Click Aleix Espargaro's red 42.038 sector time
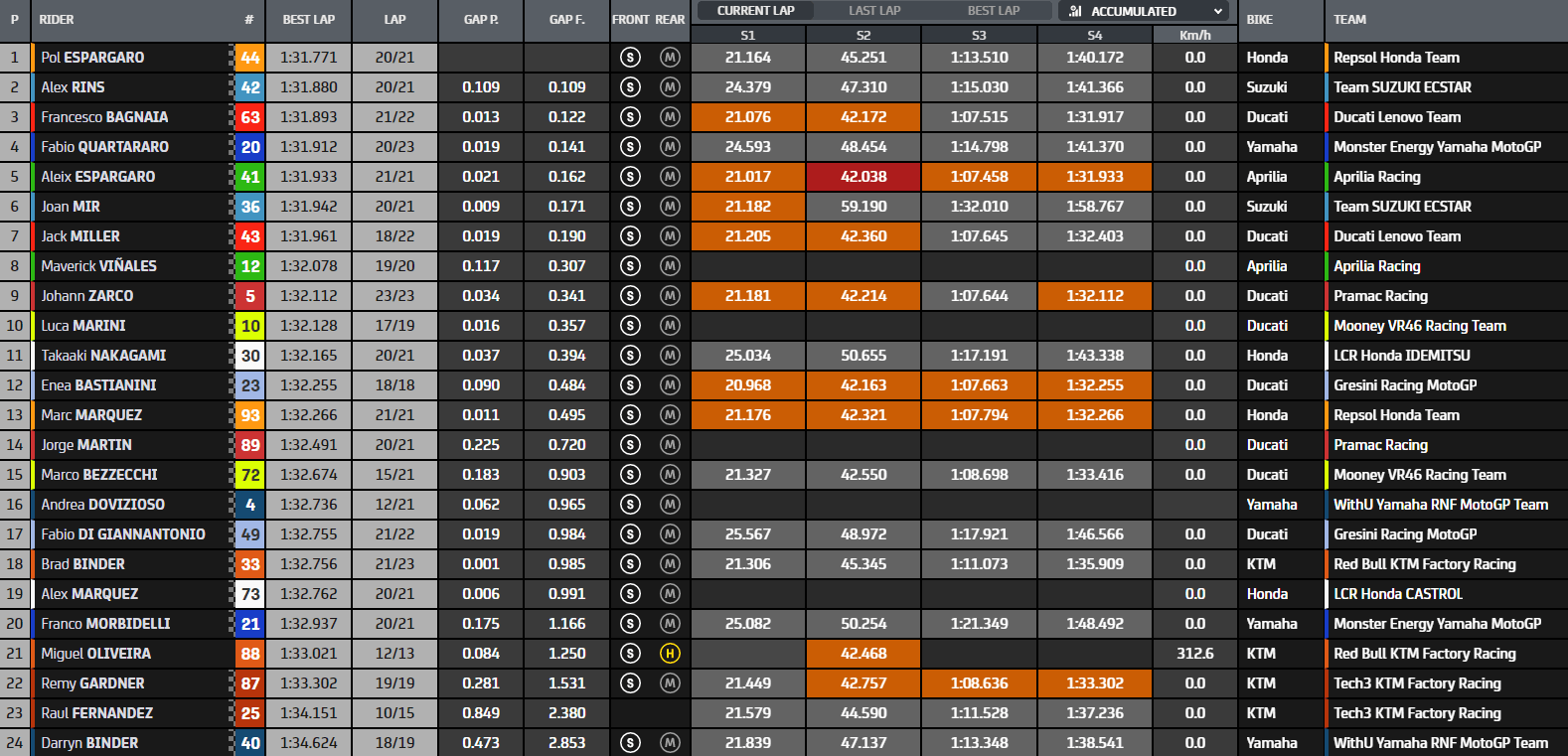Viewport: 1568px width, 756px height. point(863,177)
